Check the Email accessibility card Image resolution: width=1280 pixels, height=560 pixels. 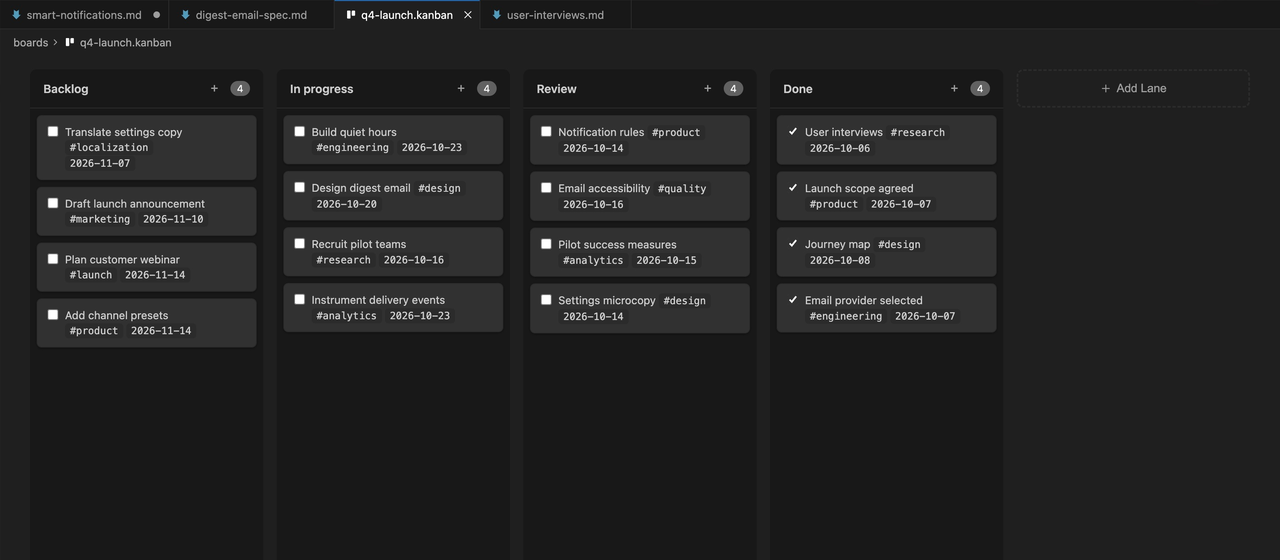[546, 187]
